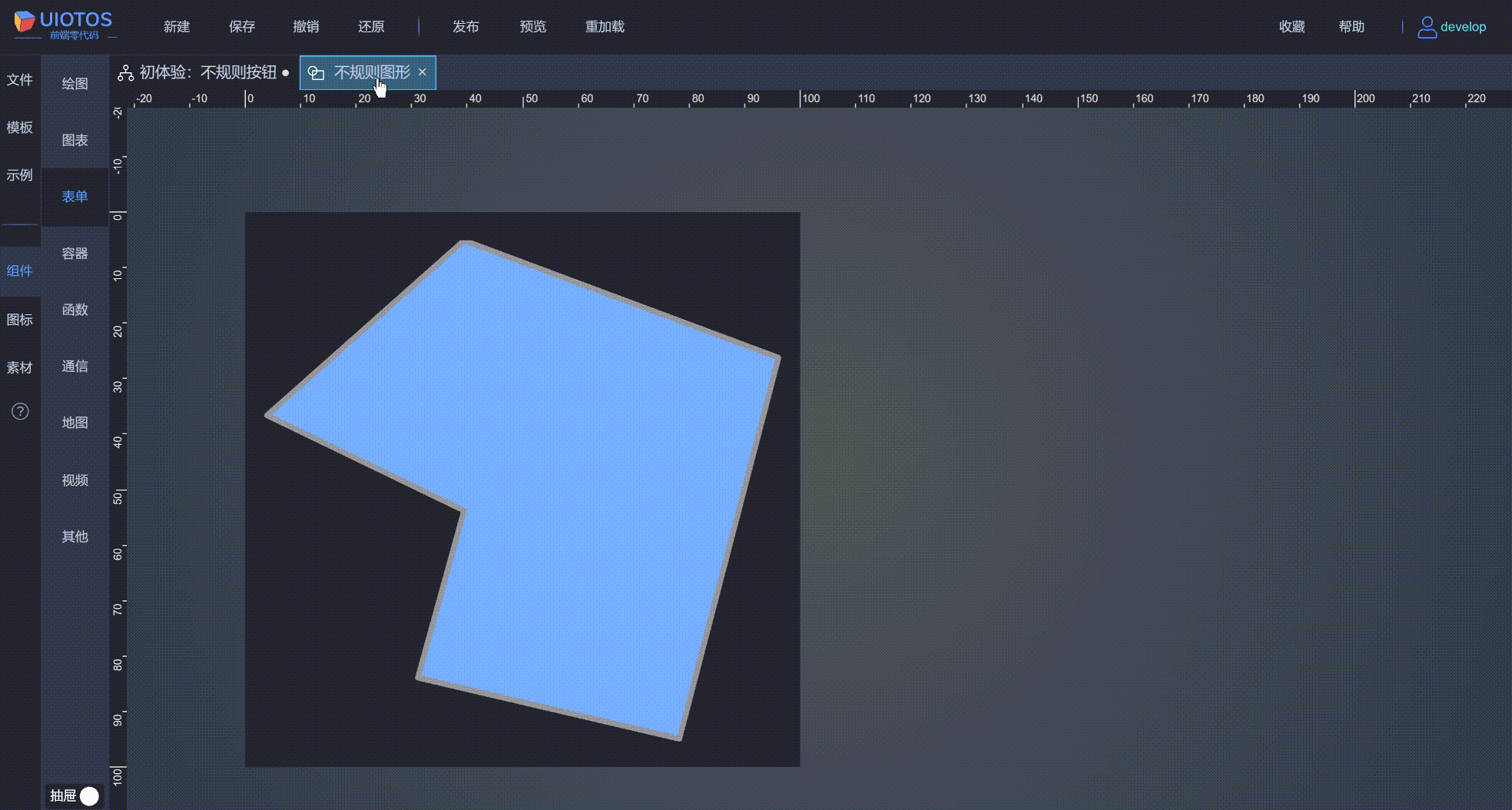
Task: Click 新建 in the top toolbar
Action: [177, 27]
